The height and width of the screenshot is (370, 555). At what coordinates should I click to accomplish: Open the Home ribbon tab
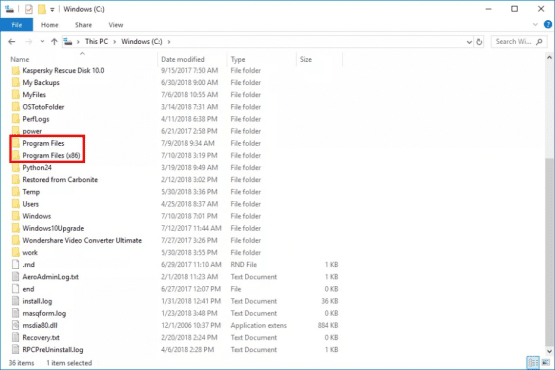tap(50, 25)
